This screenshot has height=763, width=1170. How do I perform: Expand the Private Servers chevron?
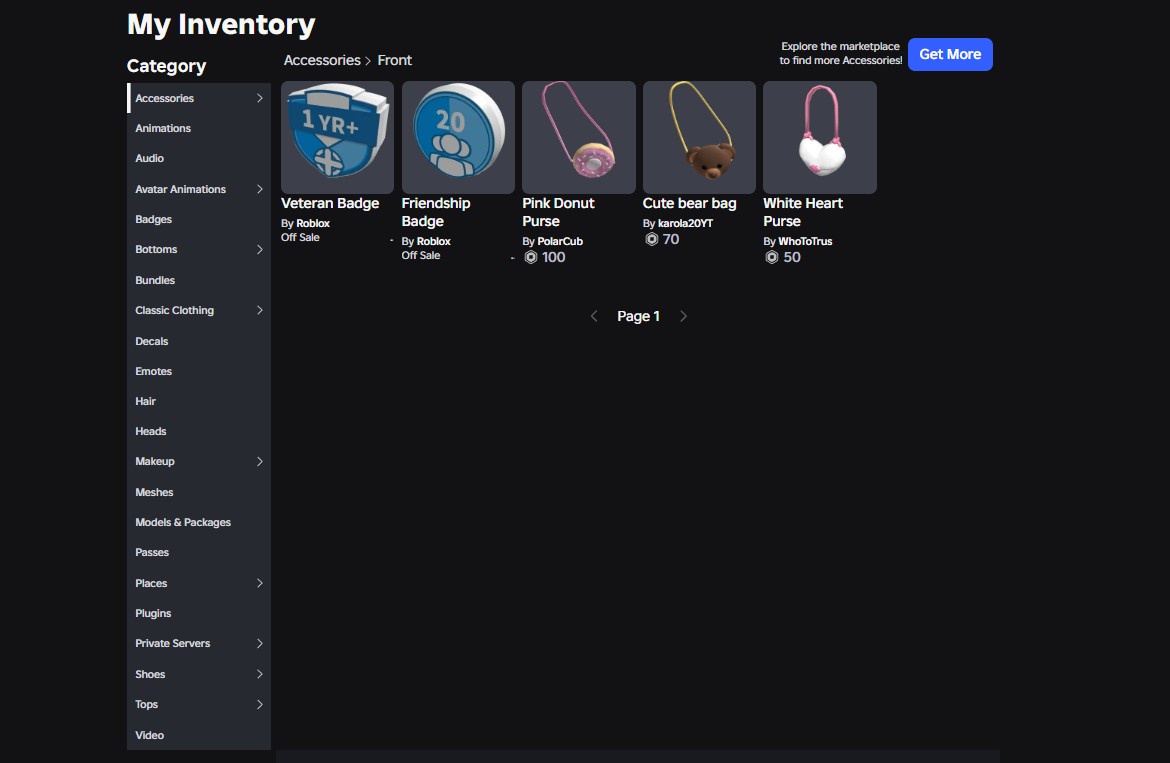click(260, 644)
